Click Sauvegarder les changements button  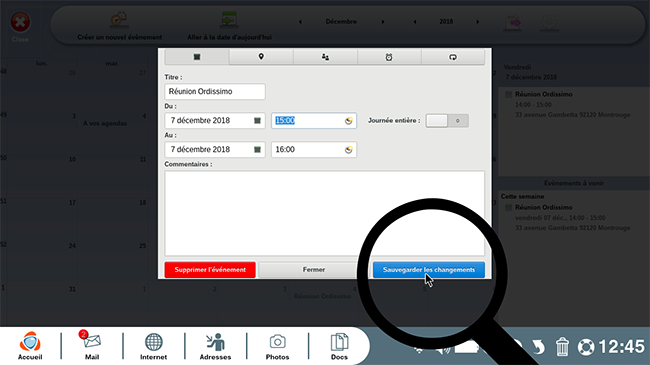click(429, 270)
